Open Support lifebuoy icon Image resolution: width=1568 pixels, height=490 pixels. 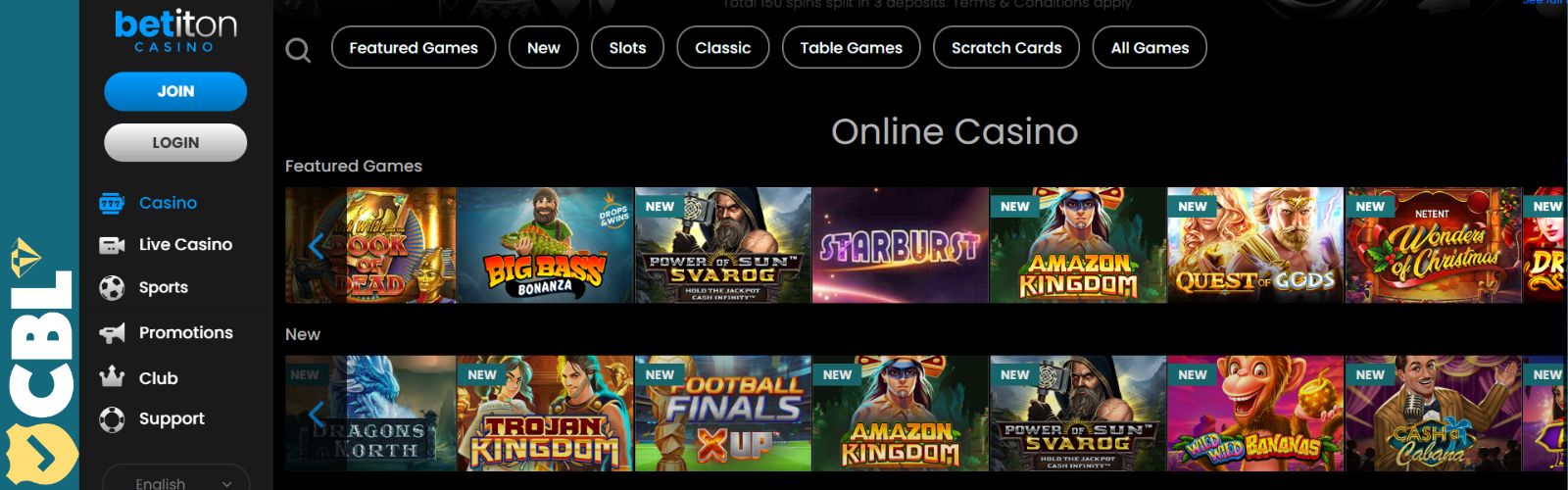[112, 419]
